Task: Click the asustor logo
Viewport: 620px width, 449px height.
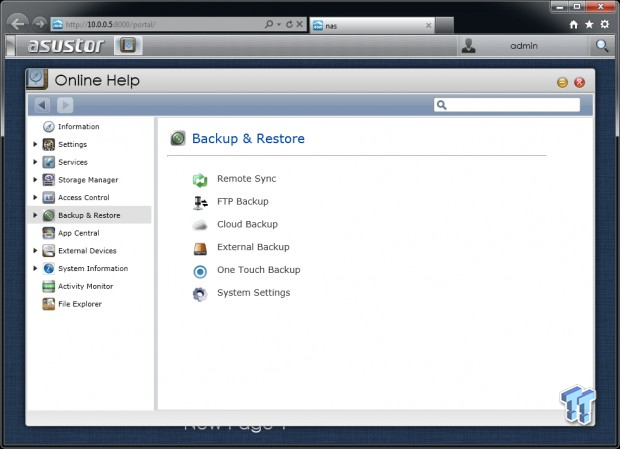Action: pyautogui.click(x=66, y=45)
